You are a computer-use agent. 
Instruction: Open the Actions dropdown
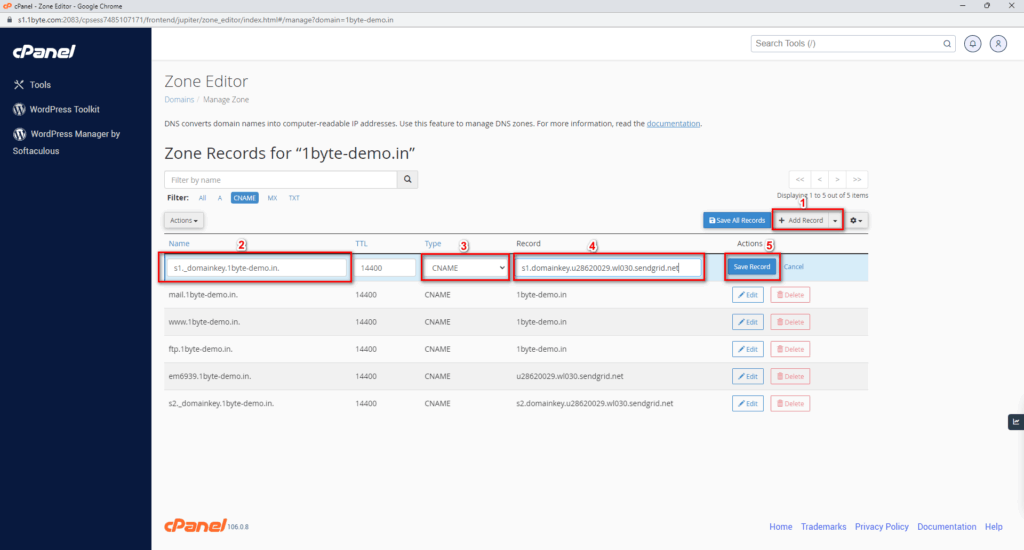[x=184, y=221]
